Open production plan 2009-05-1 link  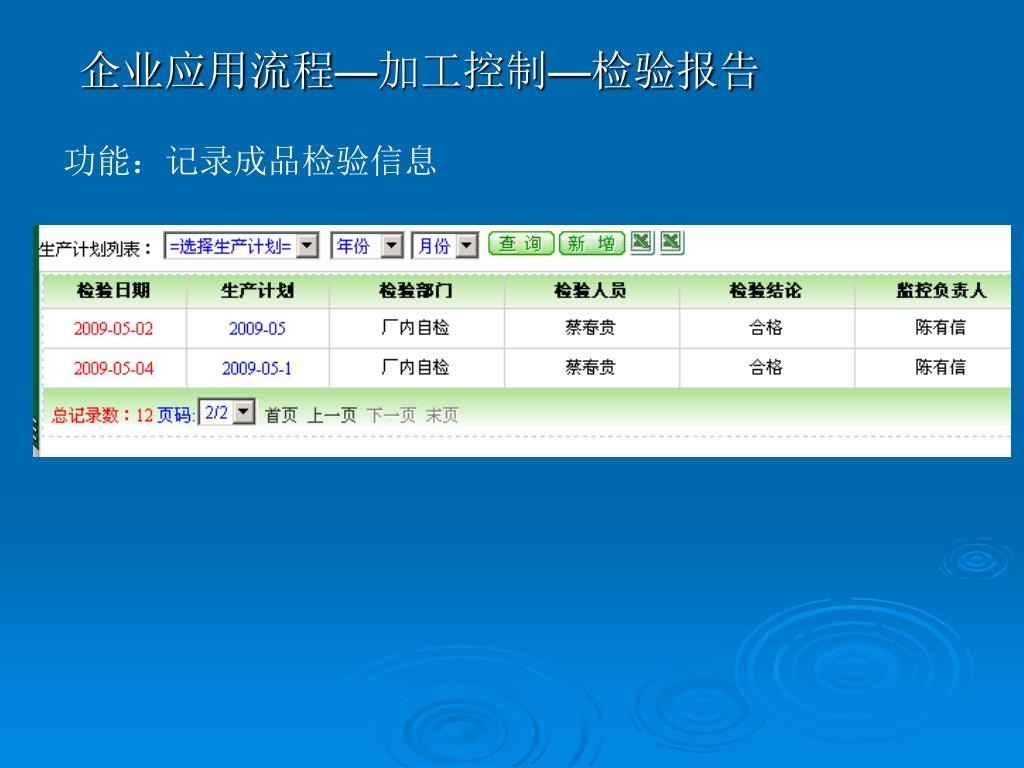(257, 368)
